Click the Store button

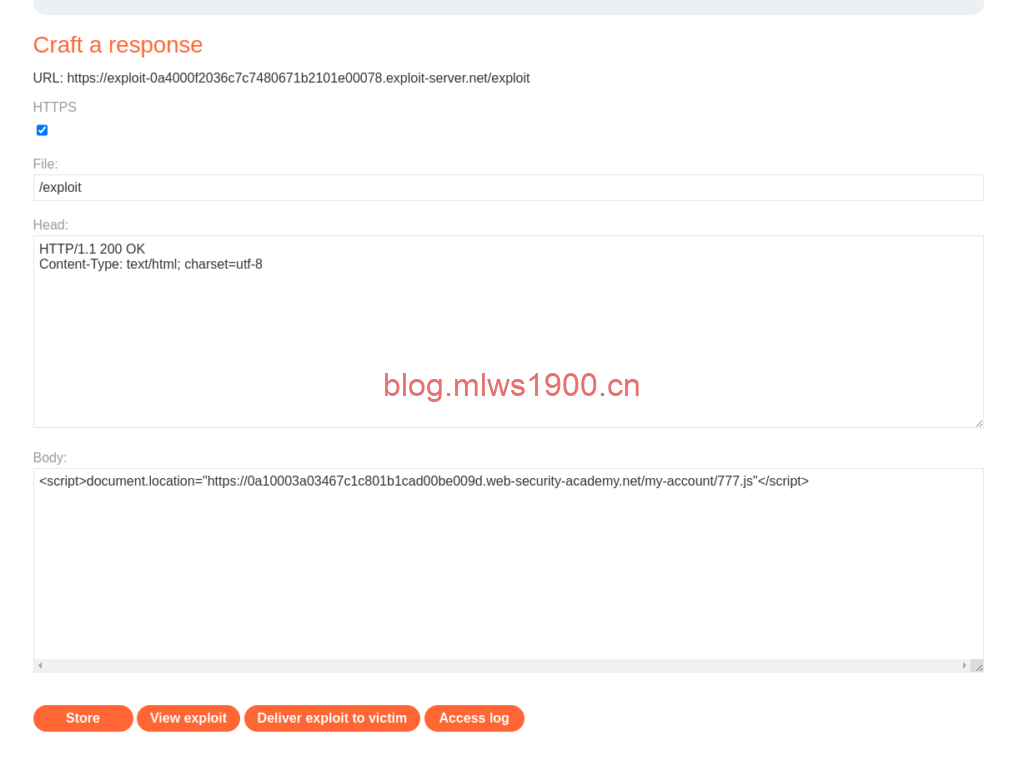[x=83, y=718]
